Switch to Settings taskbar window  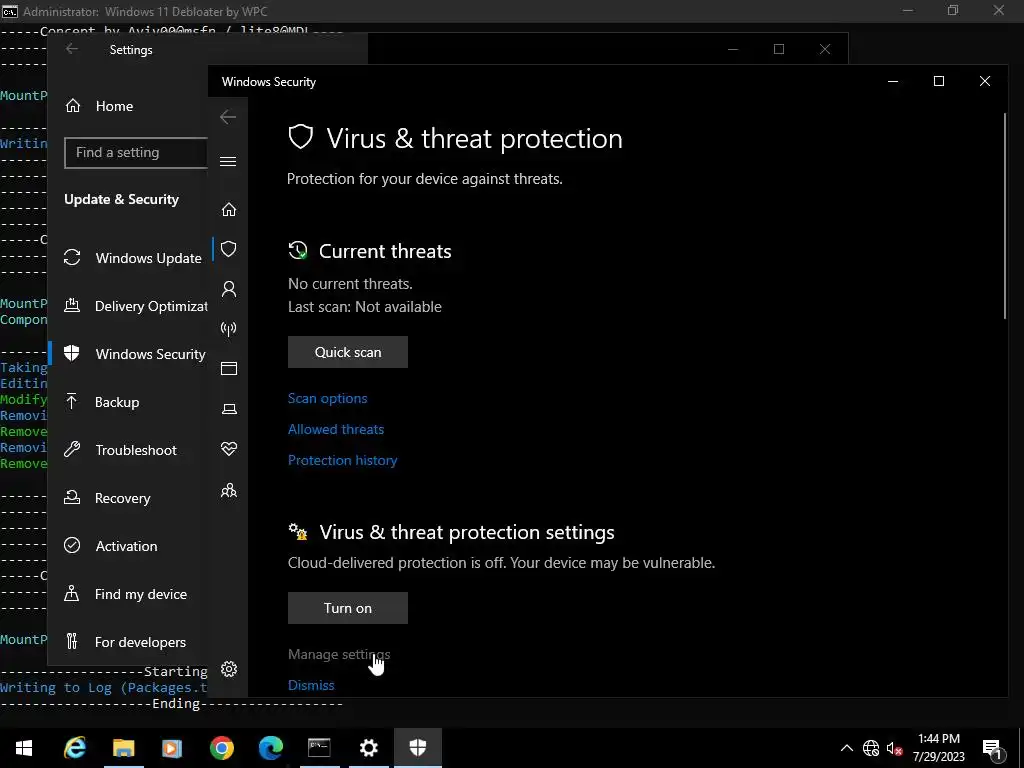(368, 748)
